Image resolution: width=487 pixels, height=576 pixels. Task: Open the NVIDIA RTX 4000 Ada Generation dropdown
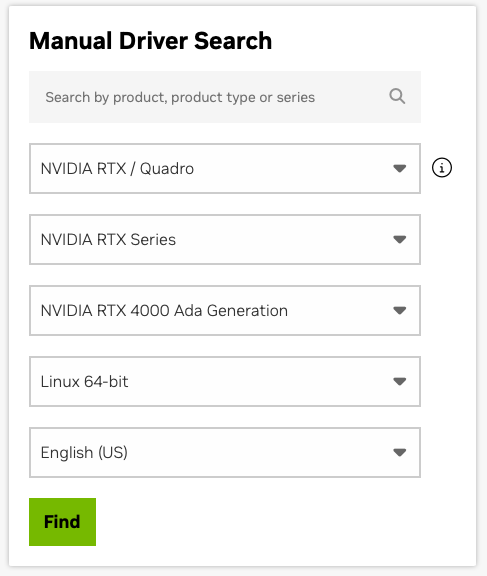[225, 310]
